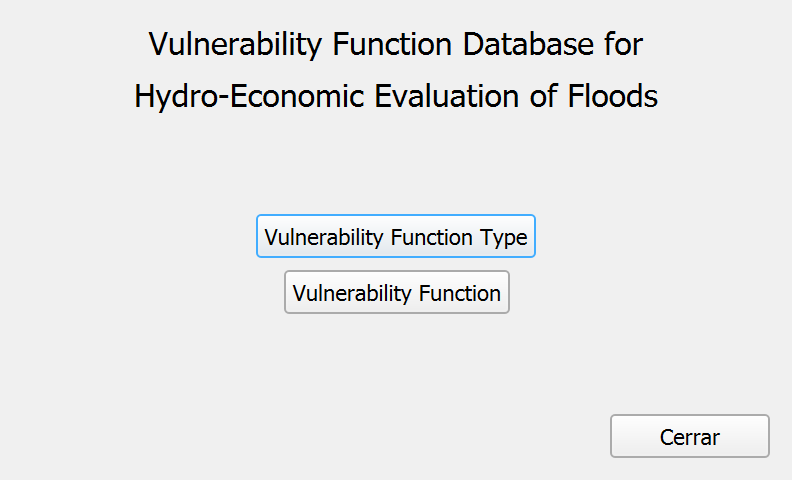Activate the blue-outlined Vulnerability Function Type button

pyautogui.click(x=395, y=236)
